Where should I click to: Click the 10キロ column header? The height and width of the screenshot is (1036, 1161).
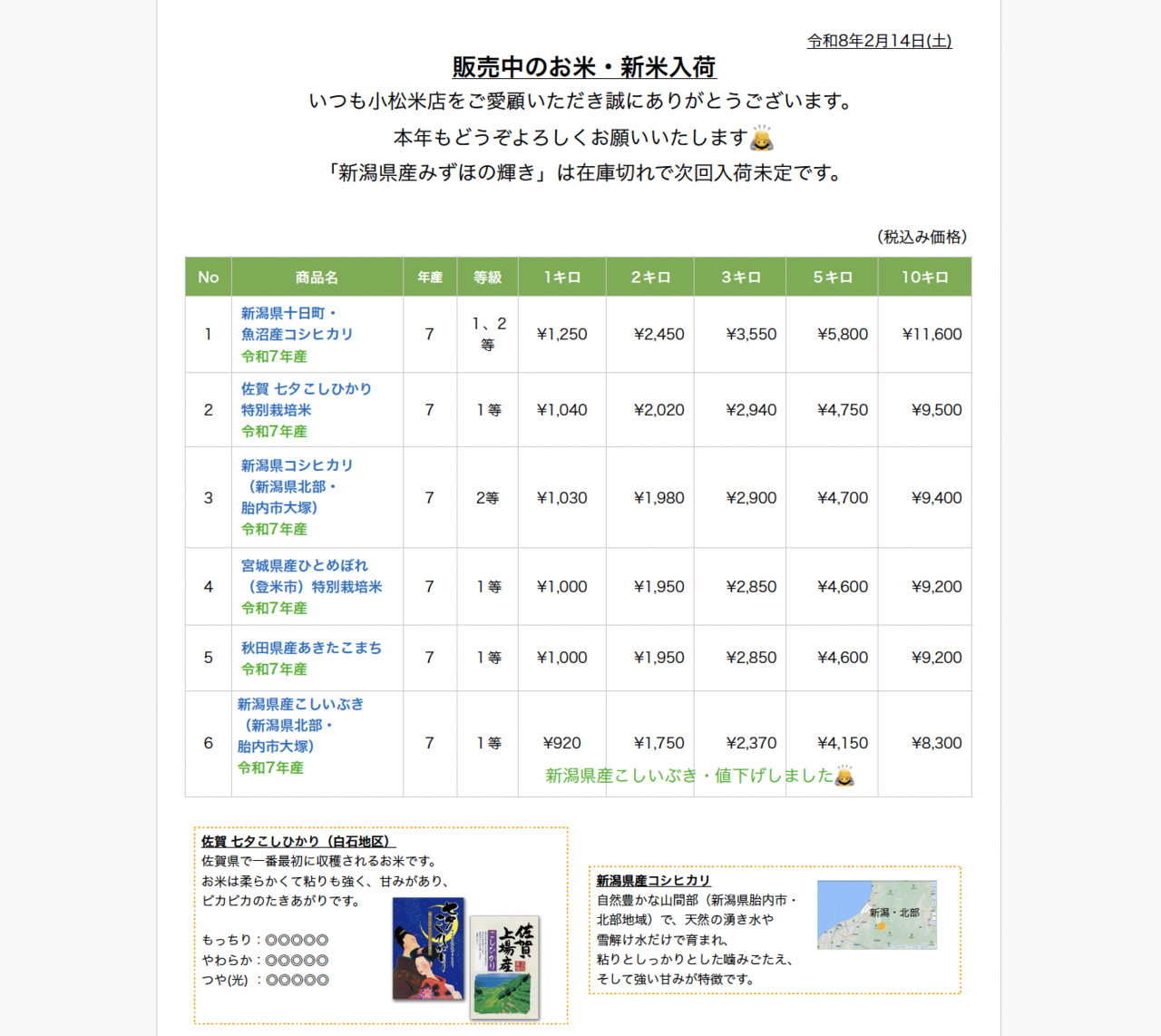point(924,277)
